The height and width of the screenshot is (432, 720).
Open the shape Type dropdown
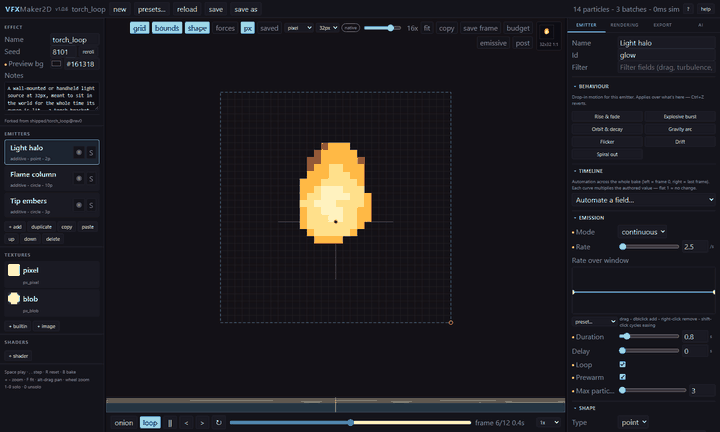tap(633, 422)
